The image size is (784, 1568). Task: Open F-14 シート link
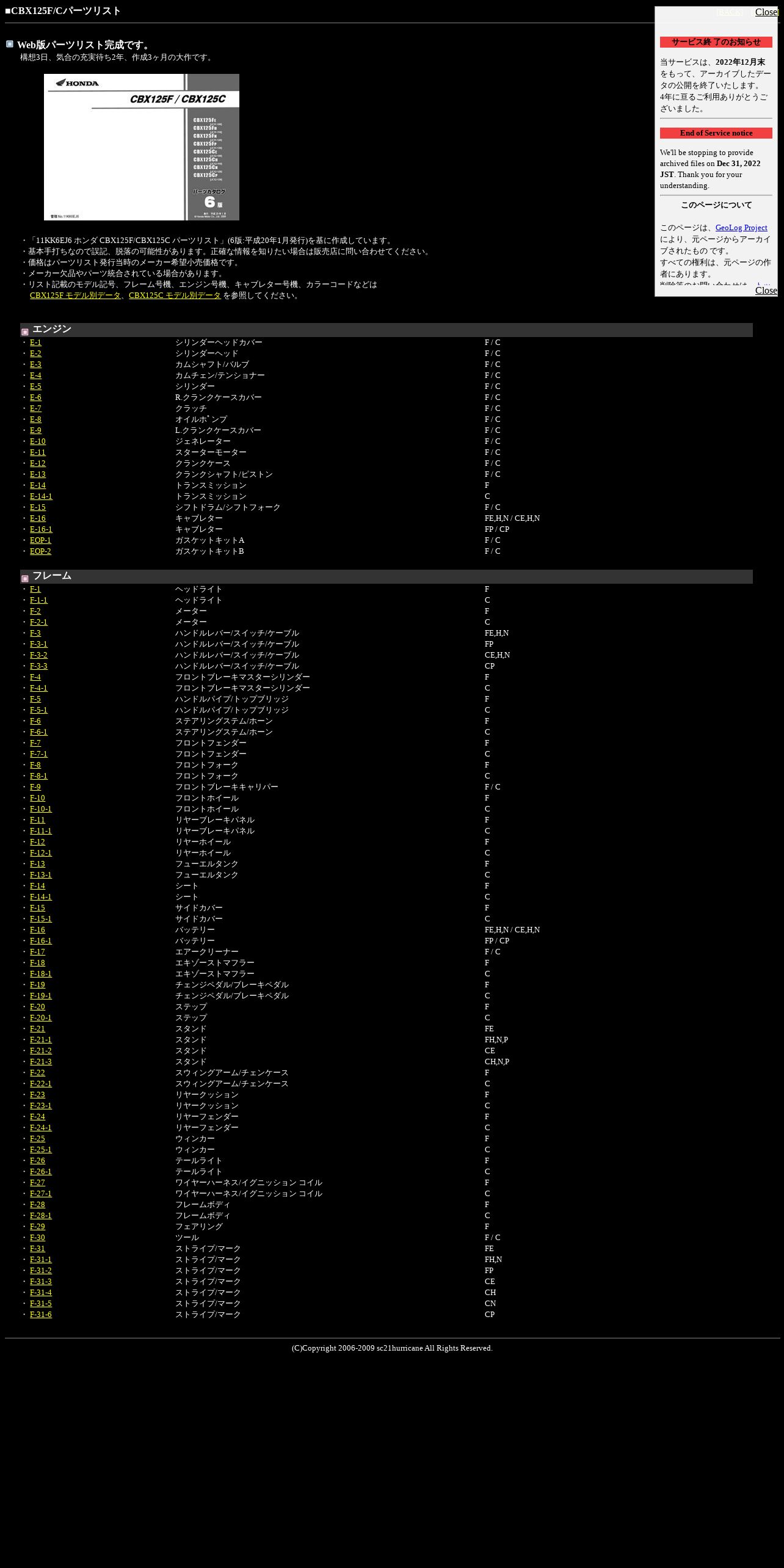pyautogui.click(x=37, y=886)
